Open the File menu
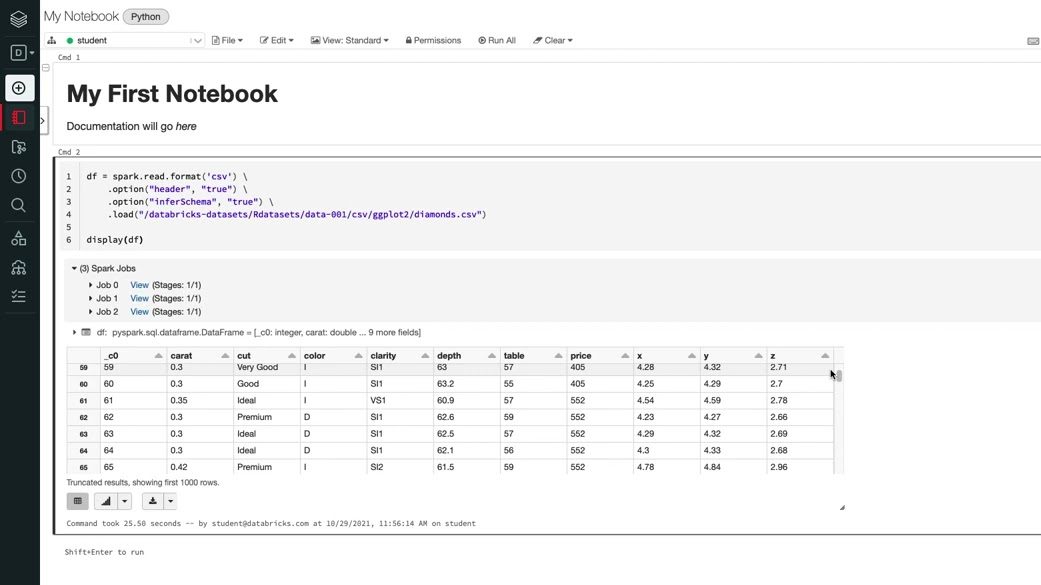 pyautogui.click(x=227, y=41)
